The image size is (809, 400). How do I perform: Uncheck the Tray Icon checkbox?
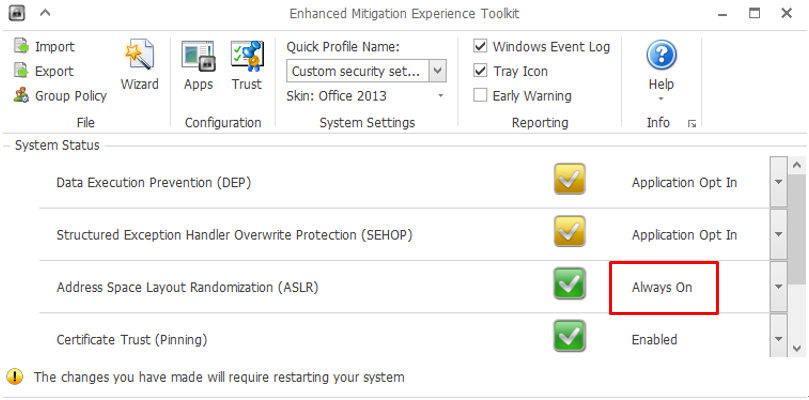[x=480, y=71]
